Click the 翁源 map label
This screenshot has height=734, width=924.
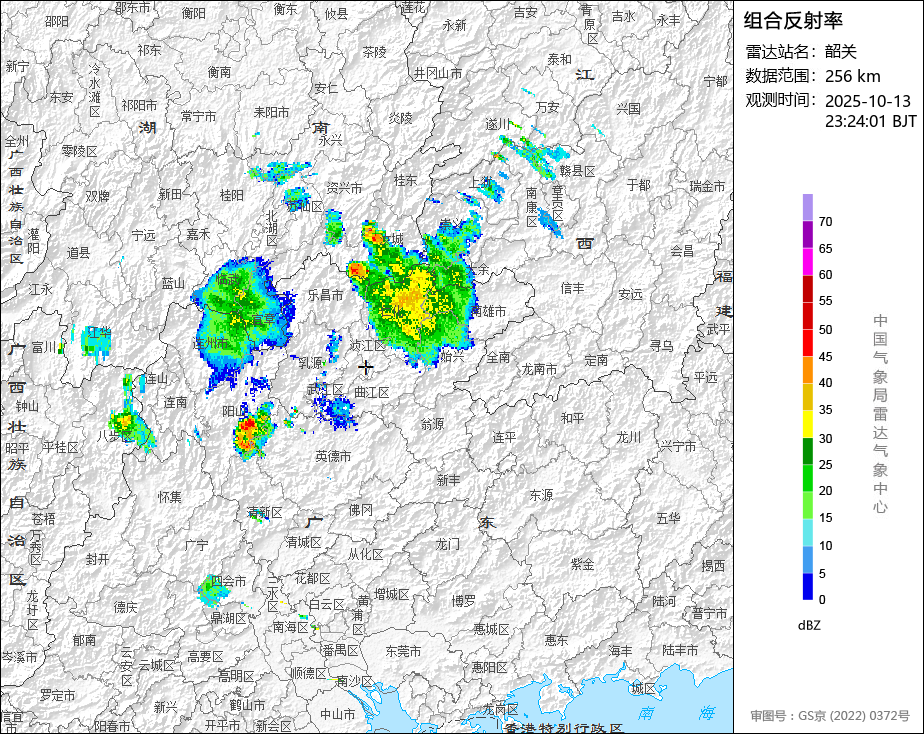tap(432, 424)
